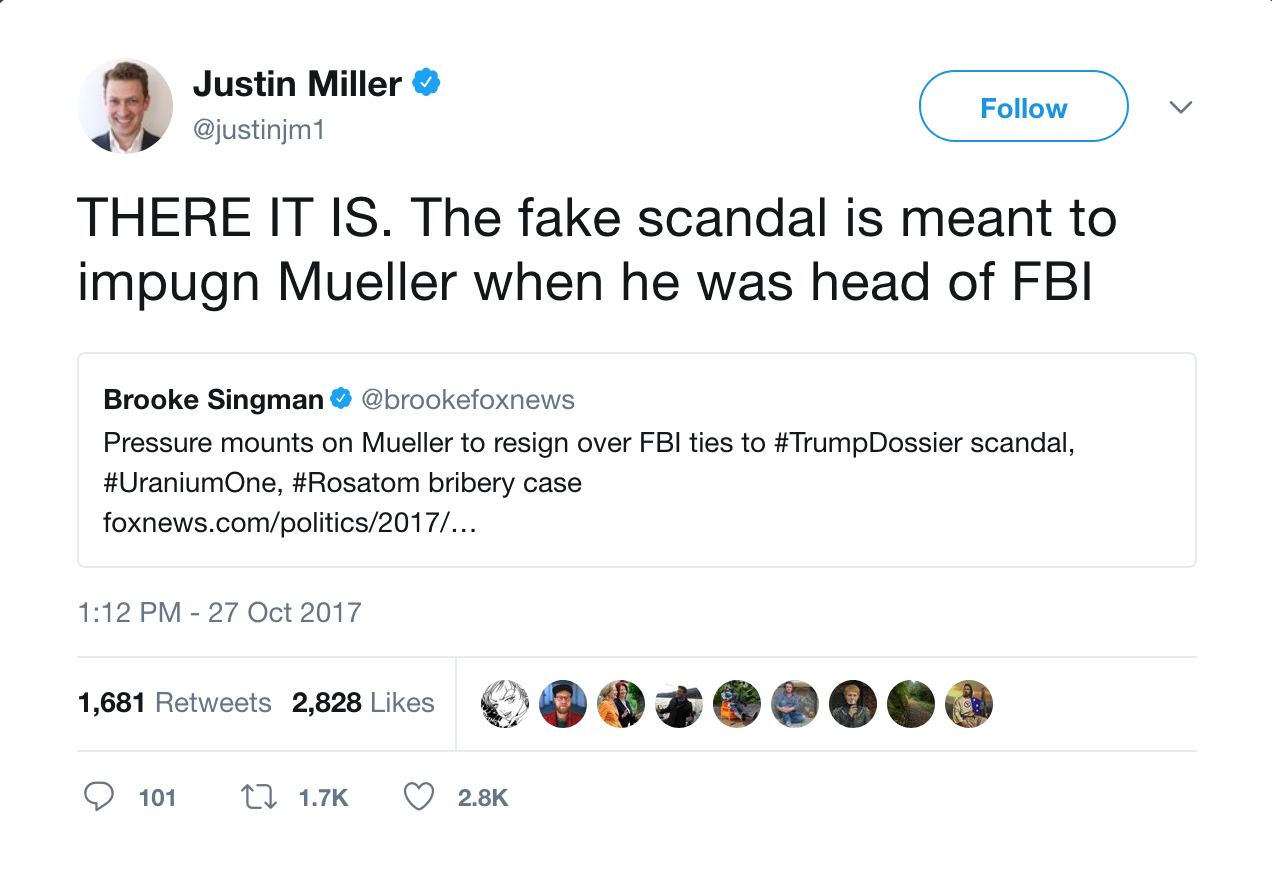The image size is (1272, 870).
Task: Open the foxnews.com article link
Action: [290, 523]
